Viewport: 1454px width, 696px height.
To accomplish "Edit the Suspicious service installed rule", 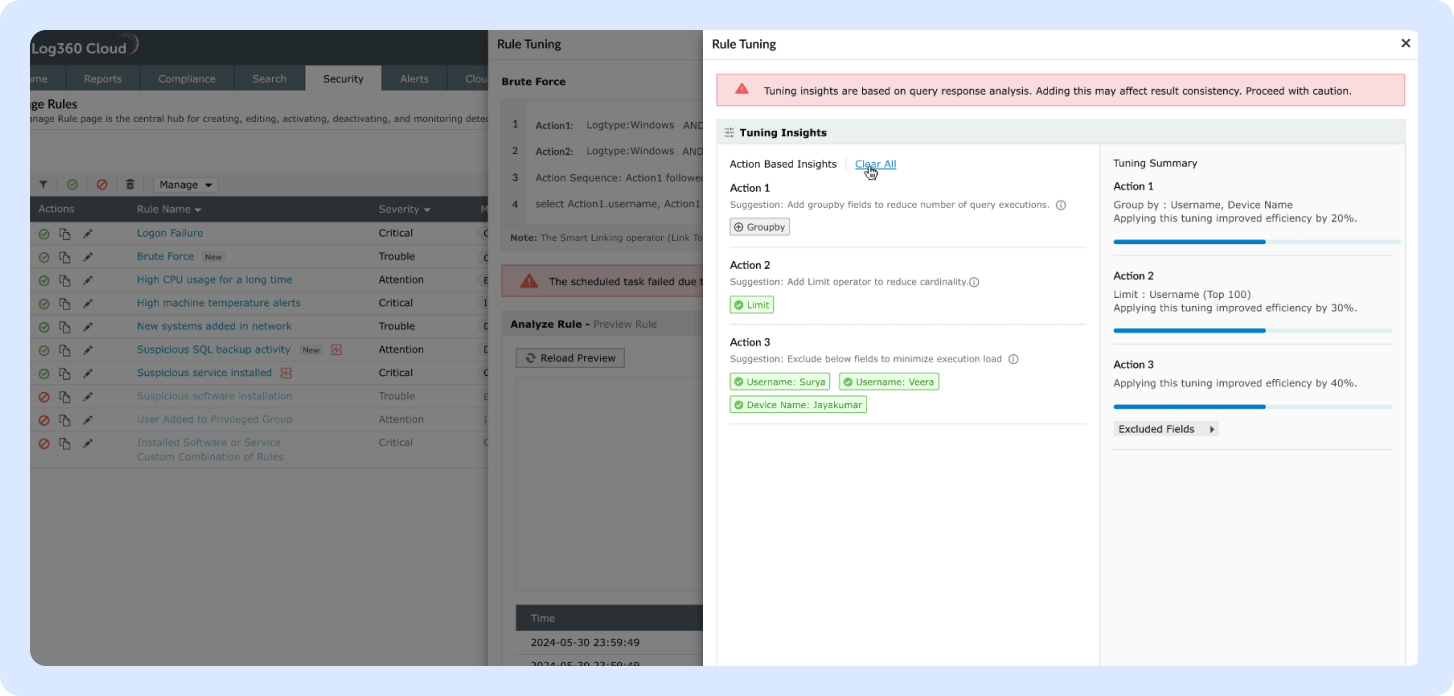I will [x=87, y=373].
